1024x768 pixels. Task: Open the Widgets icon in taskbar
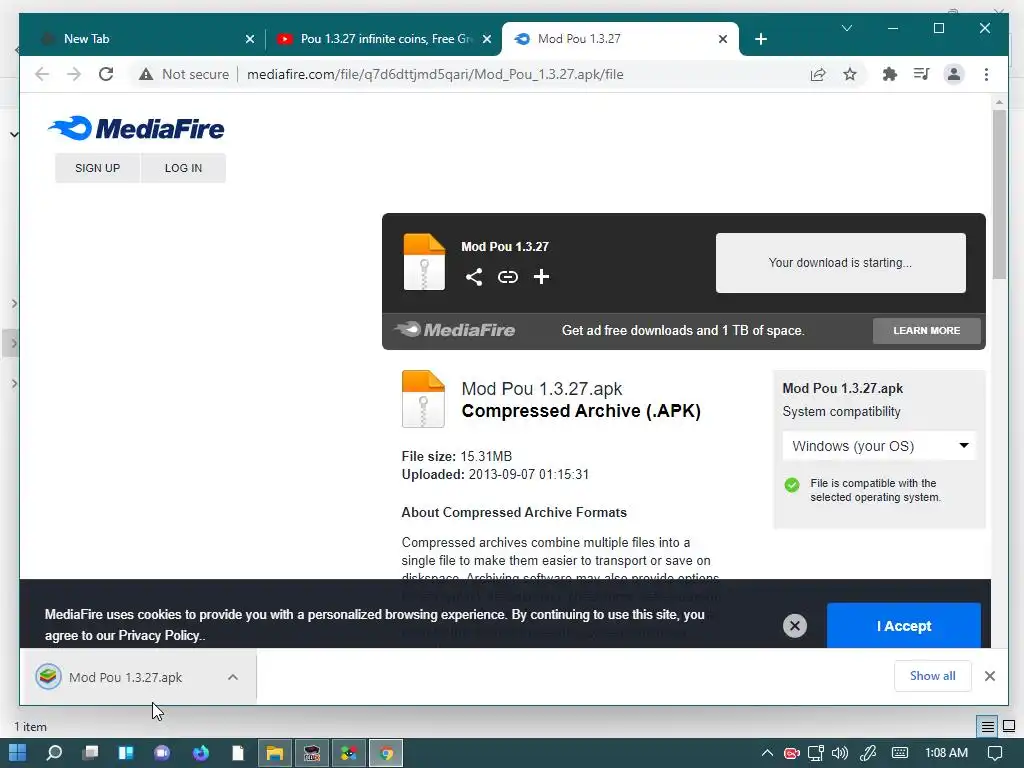pyautogui.click(x=126, y=752)
